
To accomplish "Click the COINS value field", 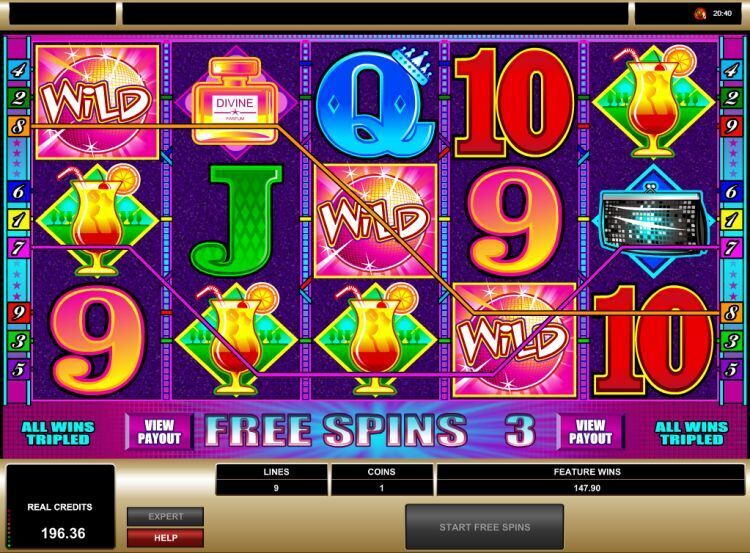I will (382, 488).
